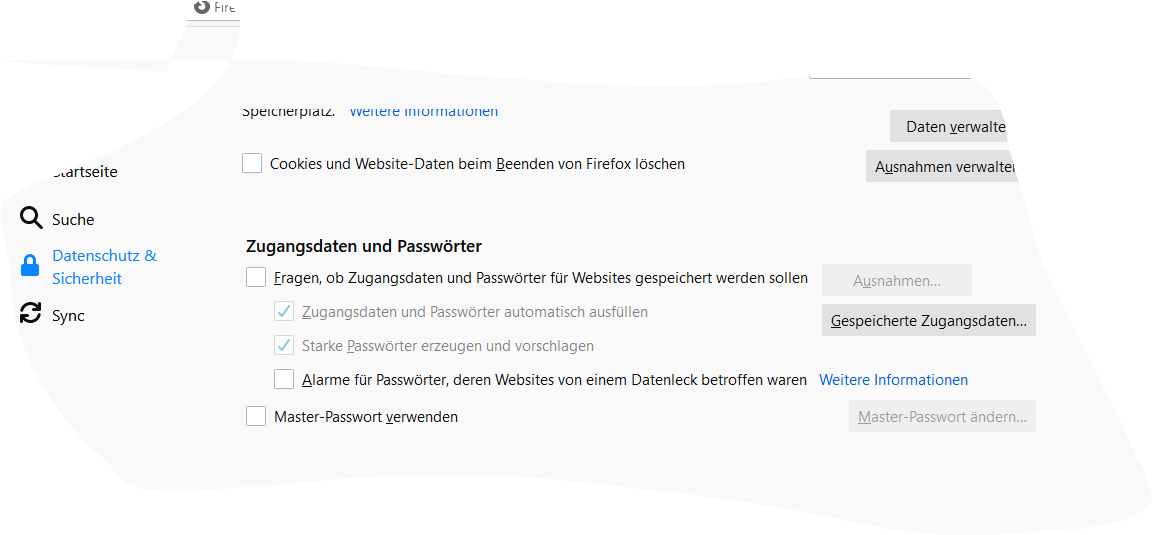Click the Firefox logo in the tab
The height and width of the screenshot is (535, 1152).
click(202, 7)
